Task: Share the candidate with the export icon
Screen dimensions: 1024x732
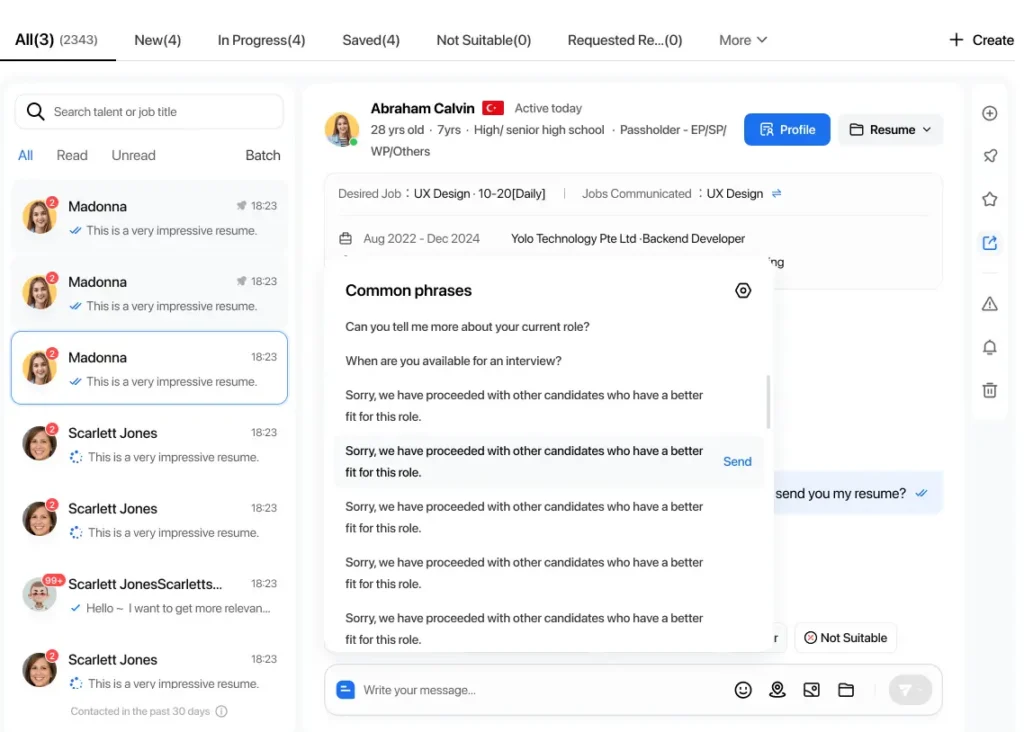Action: pos(989,243)
